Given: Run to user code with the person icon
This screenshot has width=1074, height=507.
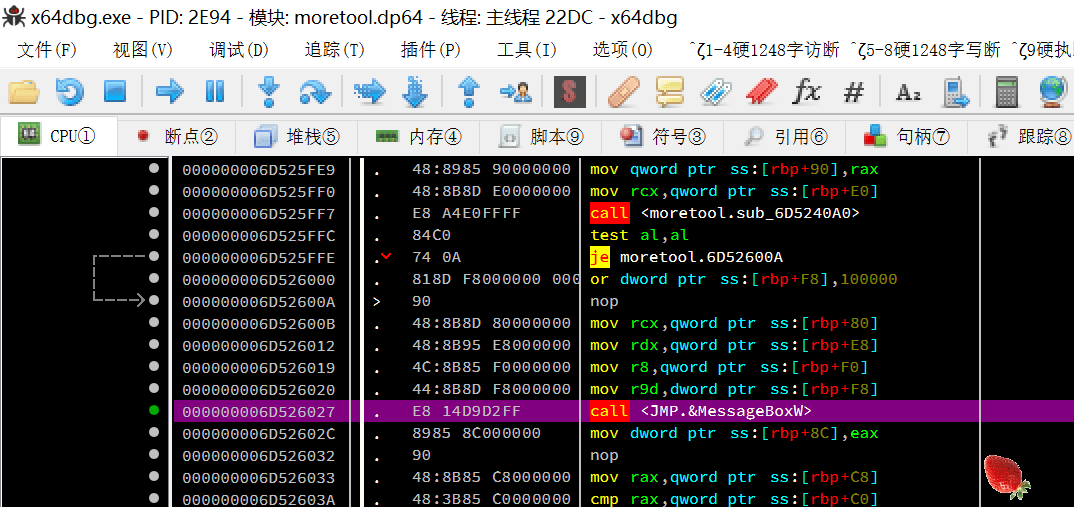Looking at the screenshot, I should [516, 91].
